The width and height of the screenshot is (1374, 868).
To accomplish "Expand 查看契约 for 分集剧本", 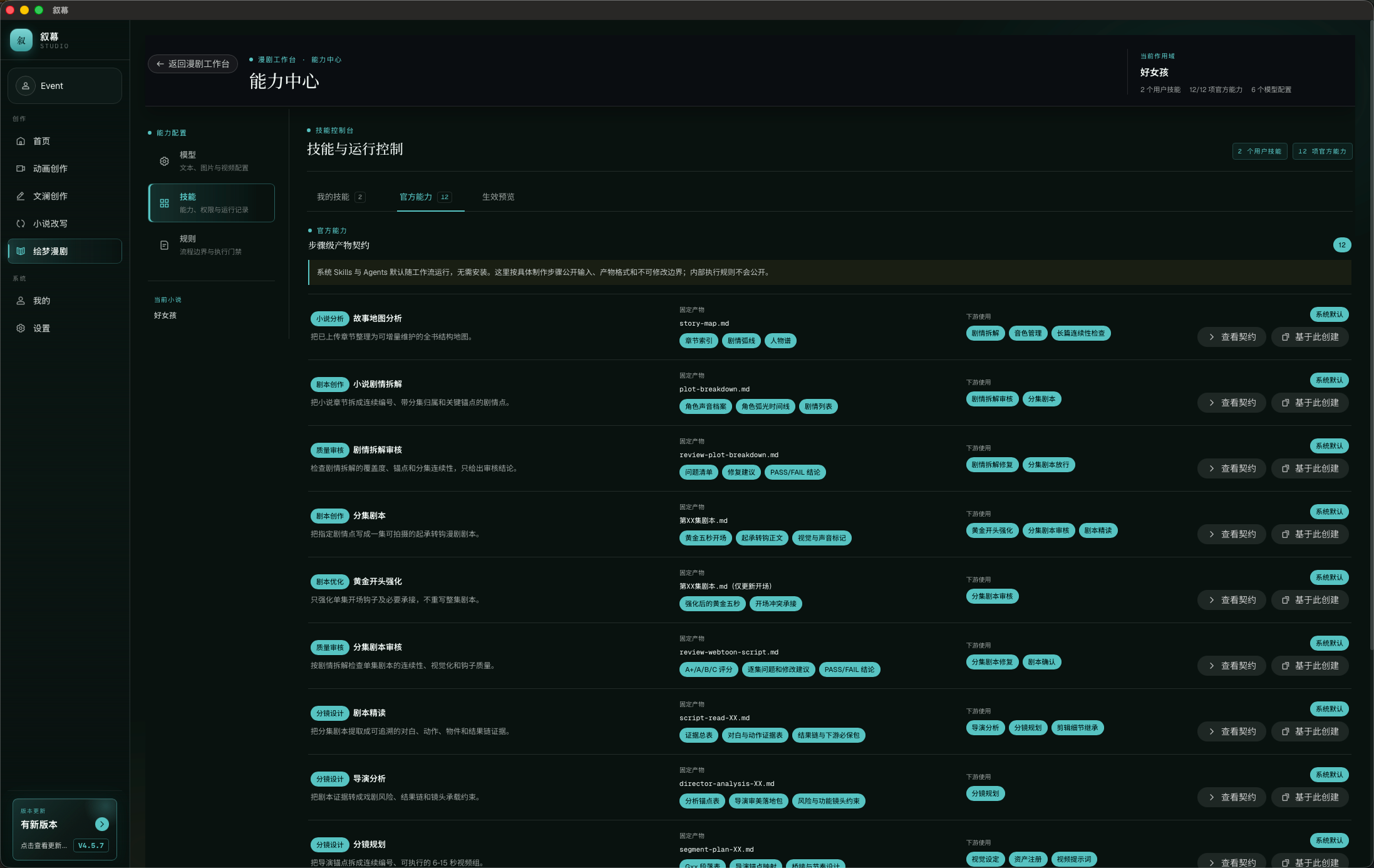I will 1231,534.
